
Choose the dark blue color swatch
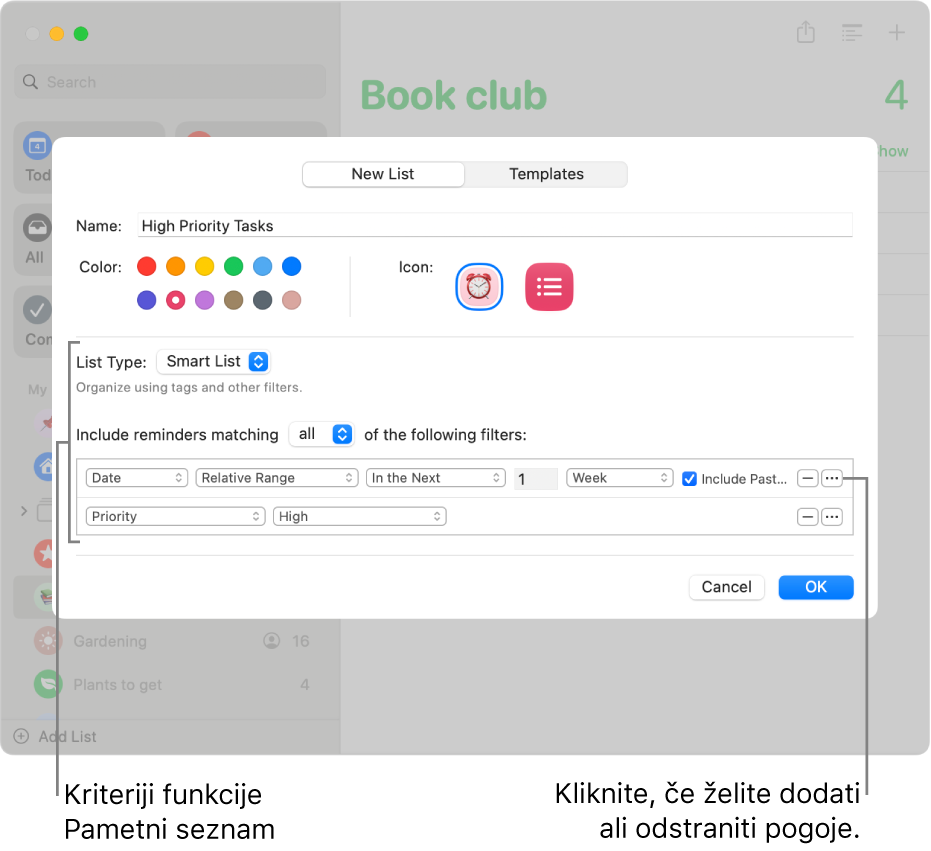coord(292,266)
